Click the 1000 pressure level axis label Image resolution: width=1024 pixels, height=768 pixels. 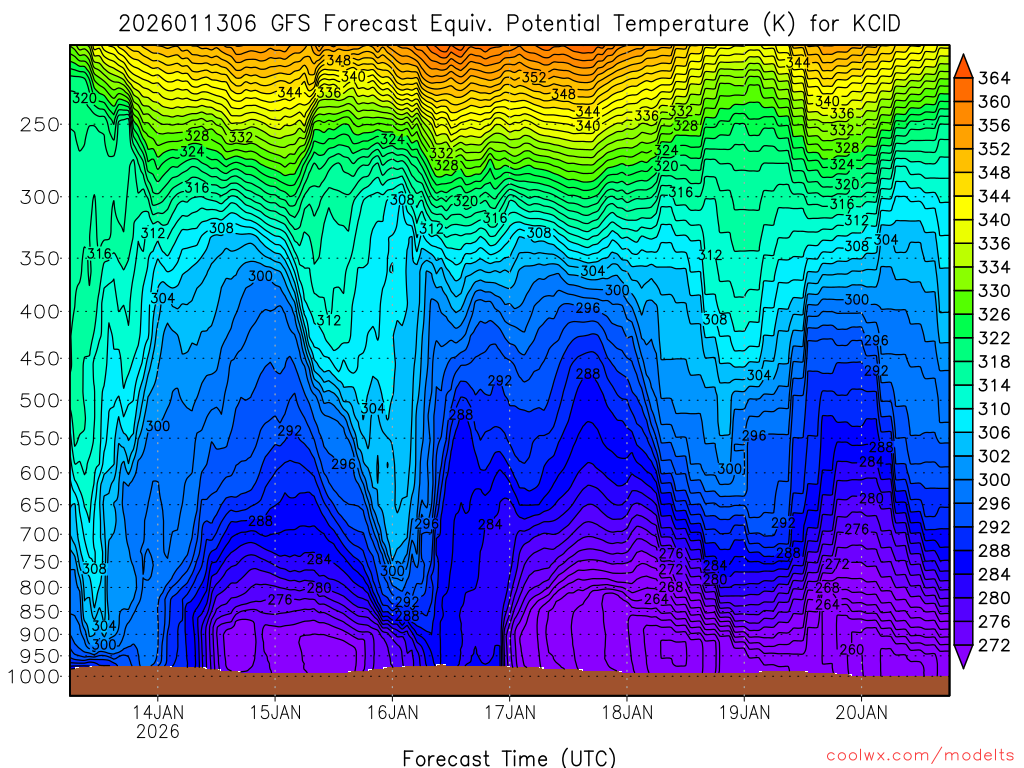[x=33, y=677]
